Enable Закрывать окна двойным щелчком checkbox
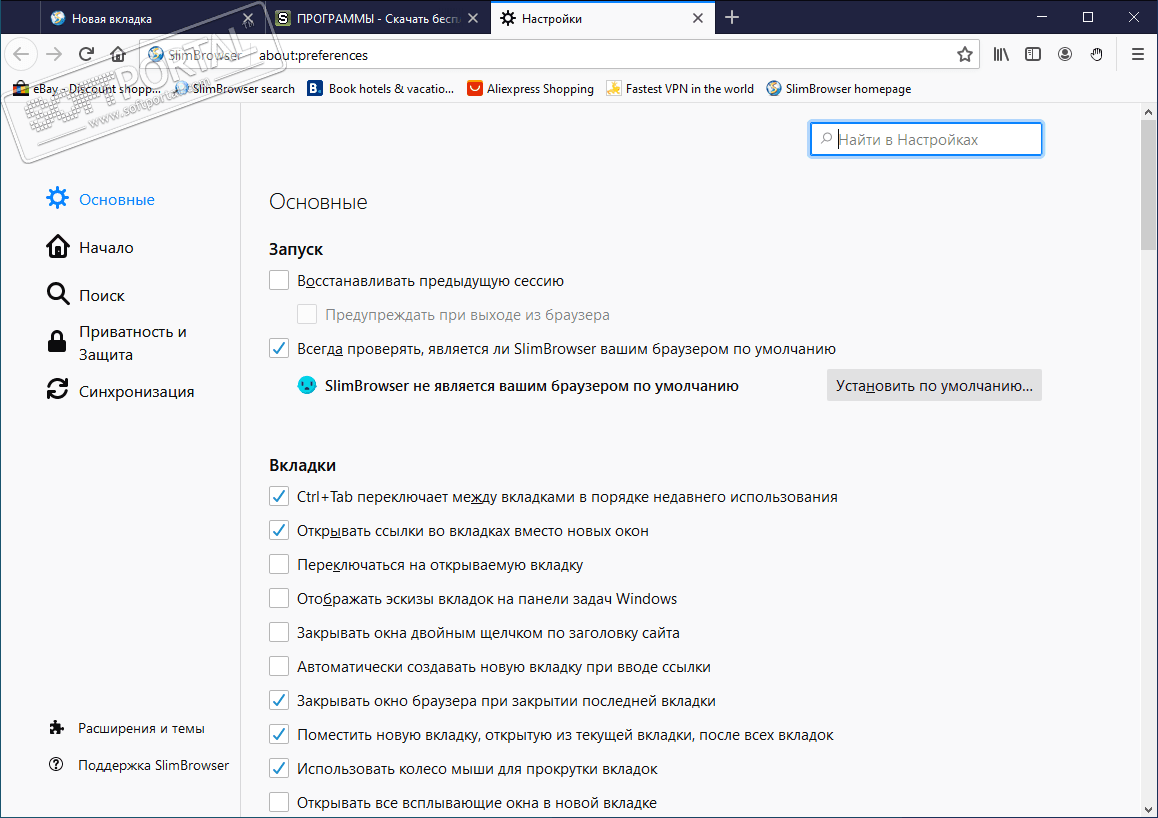Viewport: 1158px width, 818px height. tap(278, 633)
